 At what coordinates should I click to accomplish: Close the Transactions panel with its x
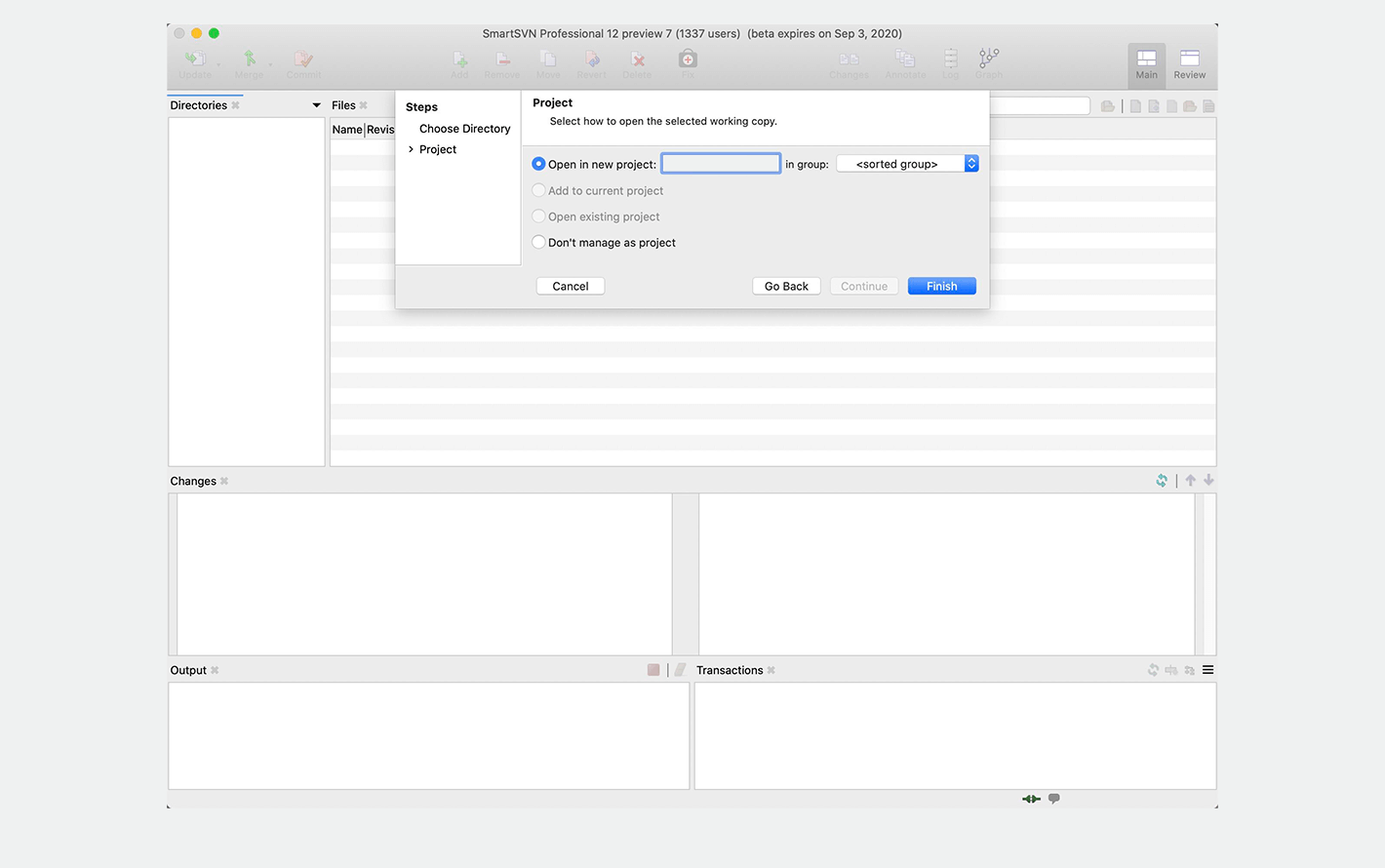coord(772,670)
